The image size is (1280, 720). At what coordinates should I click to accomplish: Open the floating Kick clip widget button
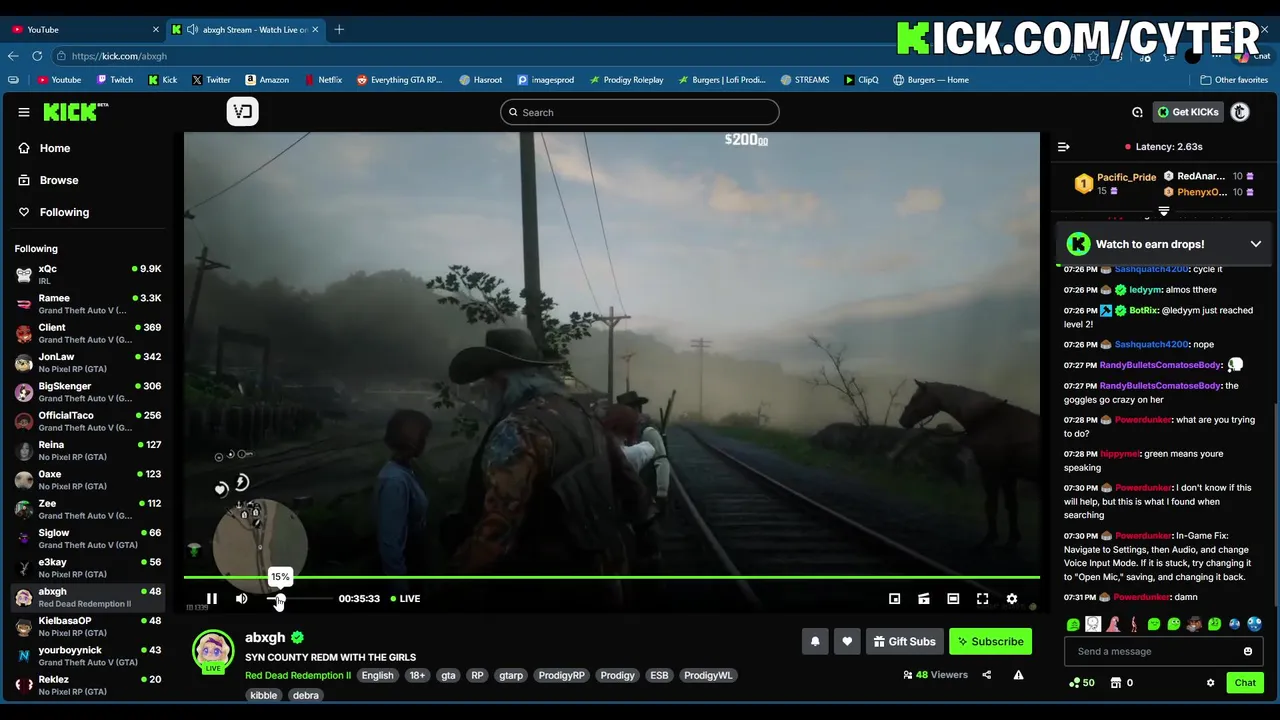(242, 112)
